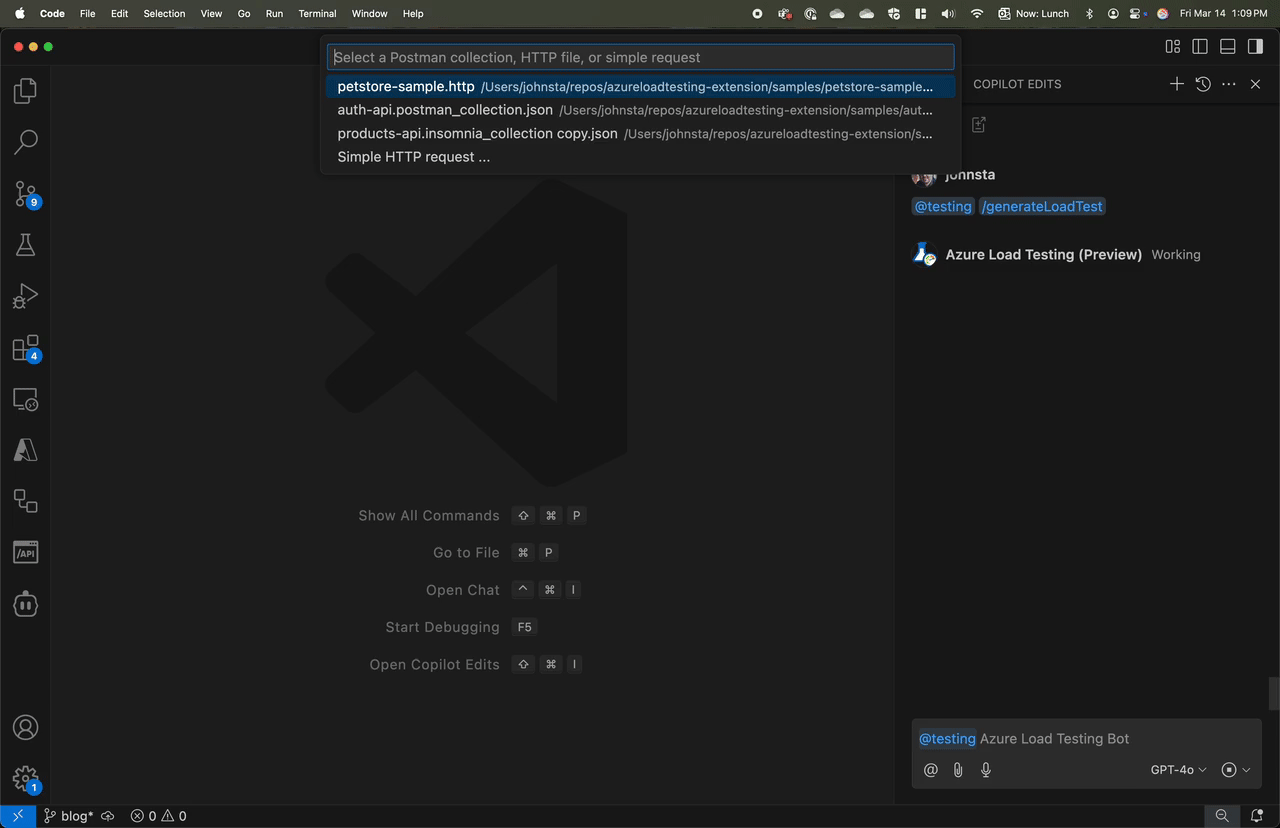1280x828 pixels.
Task: Toggle the bottom panel visibility
Action: click(x=1228, y=46)
